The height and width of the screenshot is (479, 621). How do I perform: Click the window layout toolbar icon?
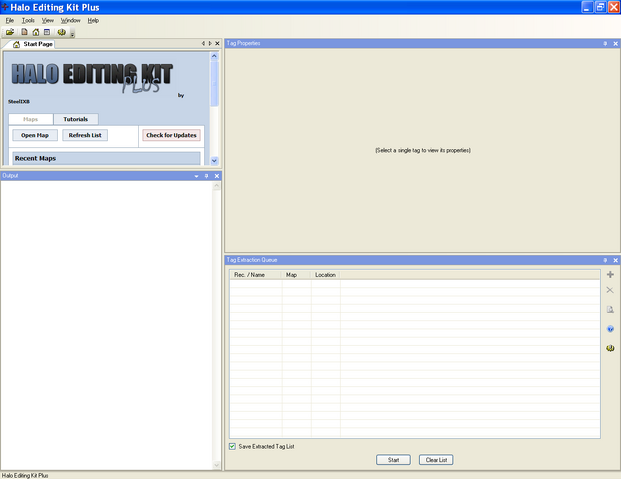point(47,32)
